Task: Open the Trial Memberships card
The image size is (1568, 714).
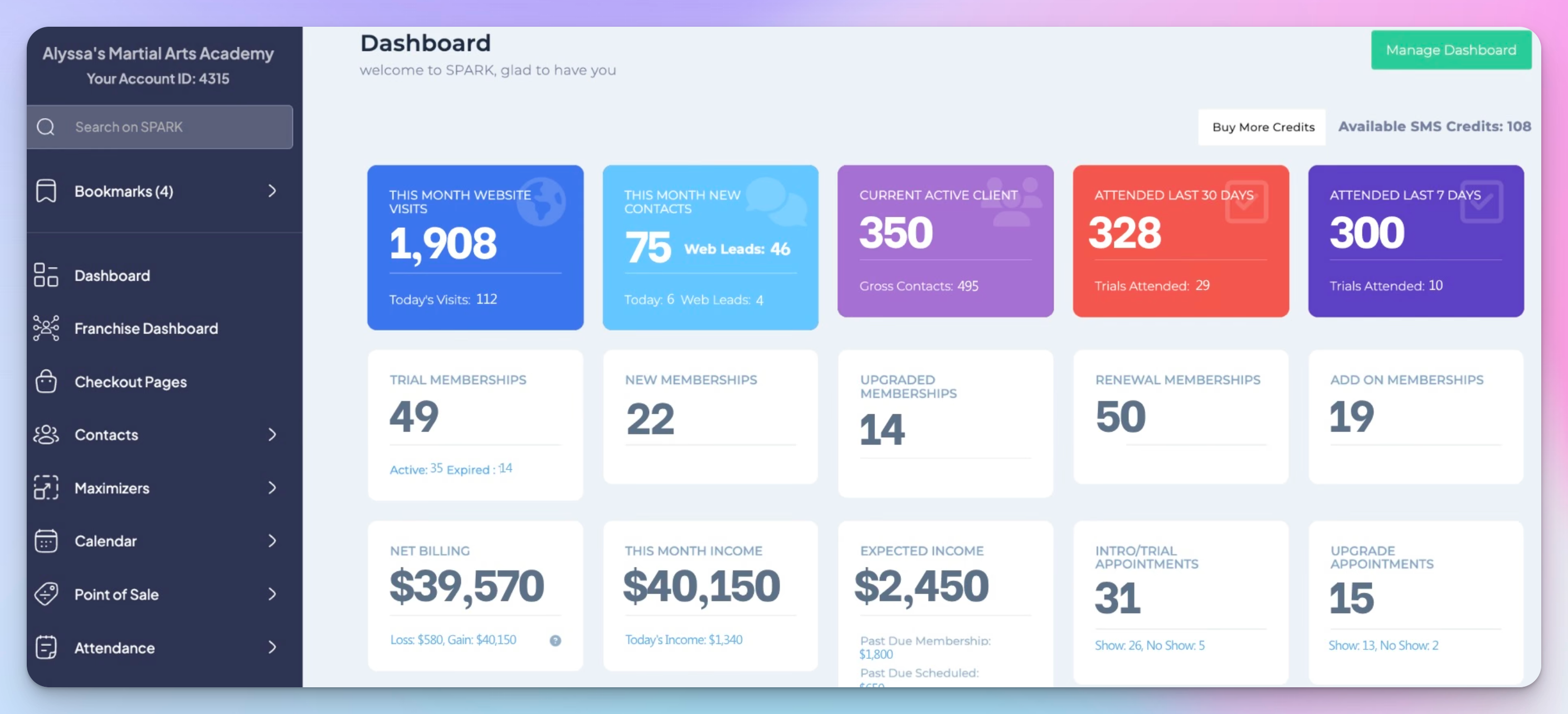Action: 475,424
